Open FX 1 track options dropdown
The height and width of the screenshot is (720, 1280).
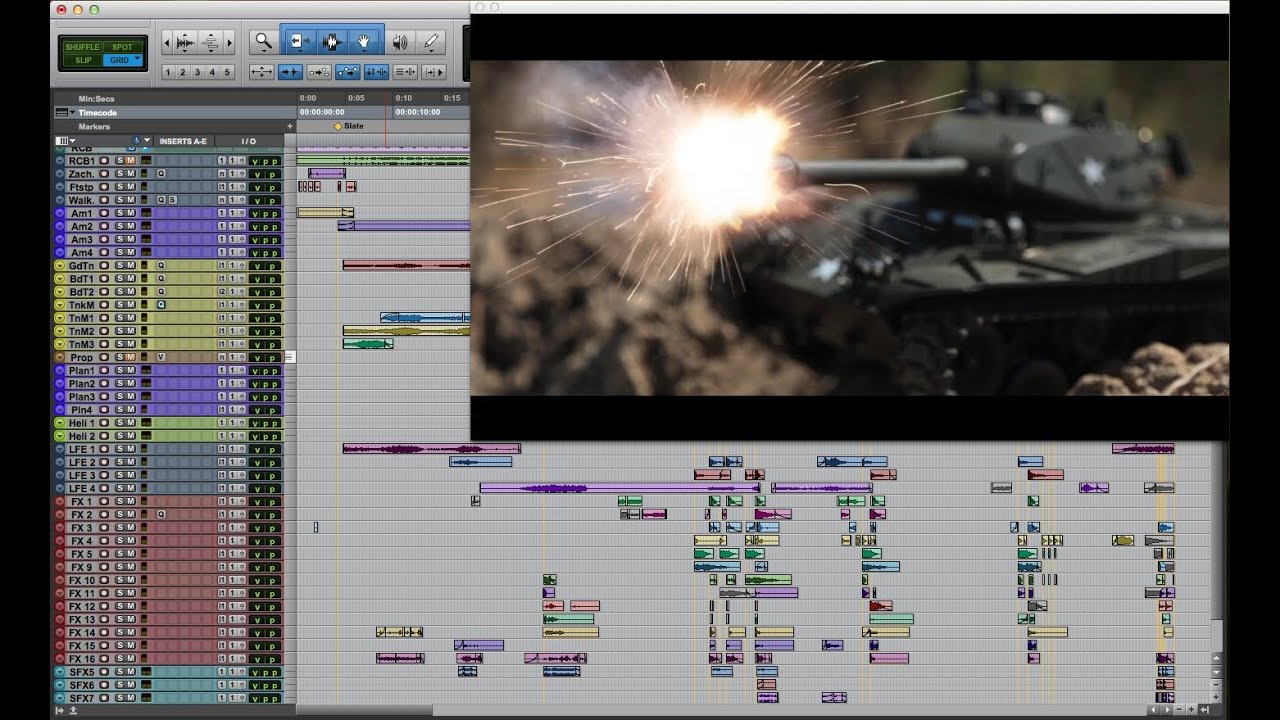(x=59, y=501)
